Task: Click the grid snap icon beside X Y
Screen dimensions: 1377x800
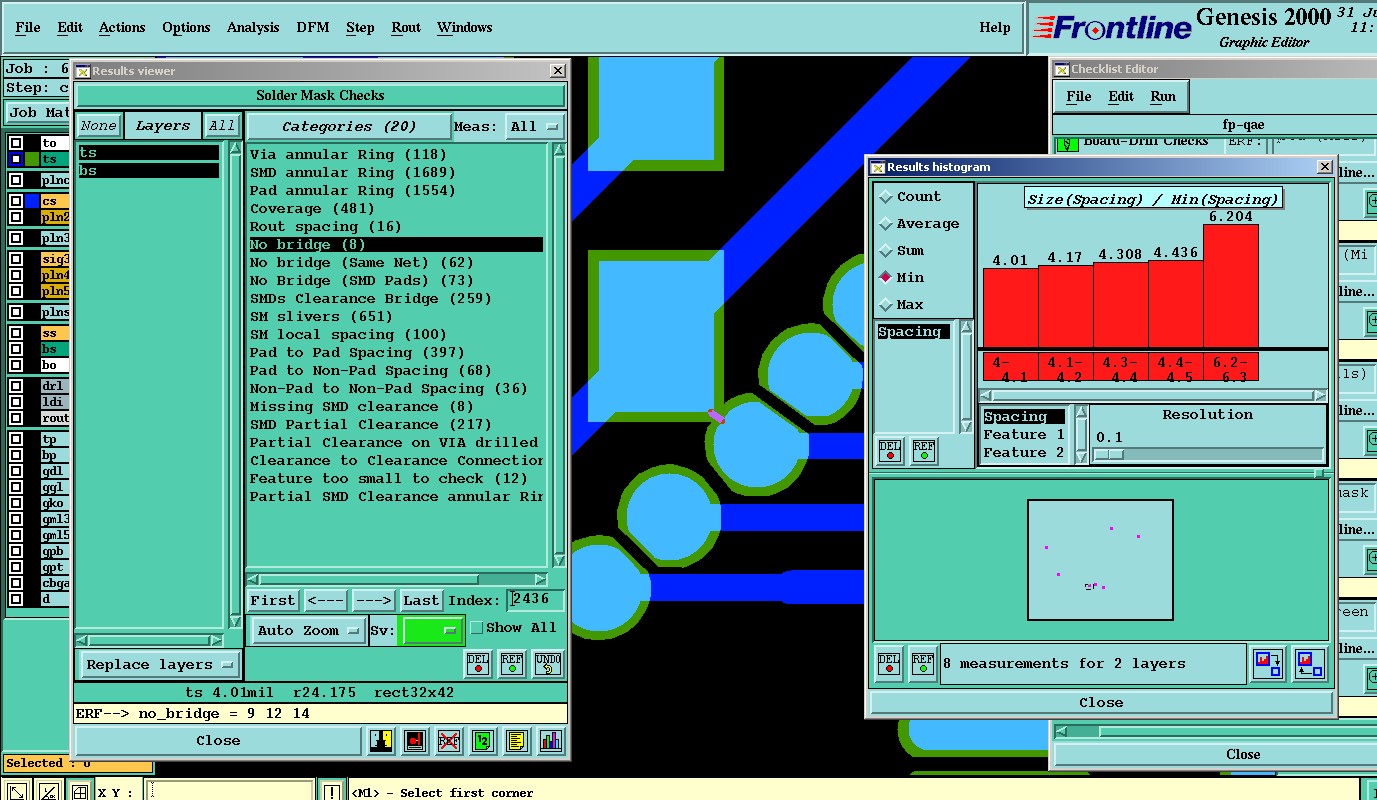Action: [x=80, y=791]
